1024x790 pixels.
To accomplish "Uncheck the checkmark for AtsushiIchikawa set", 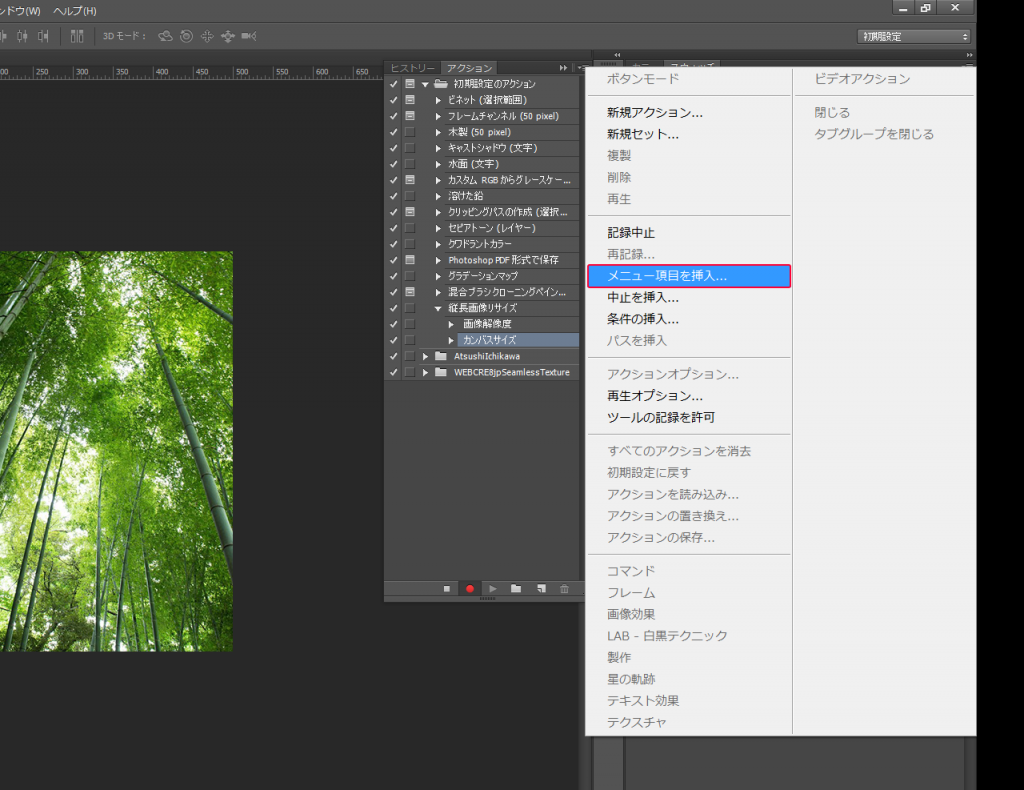I will 393,356.
